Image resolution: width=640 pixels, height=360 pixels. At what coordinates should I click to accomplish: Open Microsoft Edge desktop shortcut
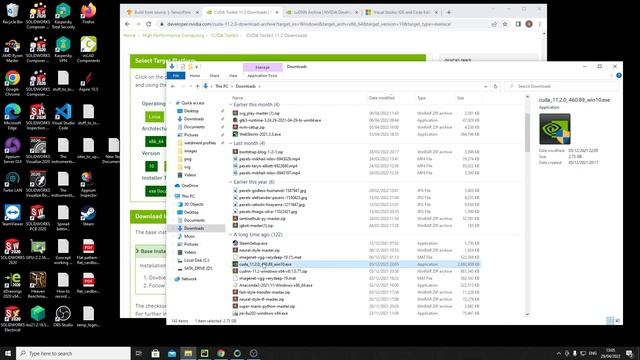tap(12, 117)
